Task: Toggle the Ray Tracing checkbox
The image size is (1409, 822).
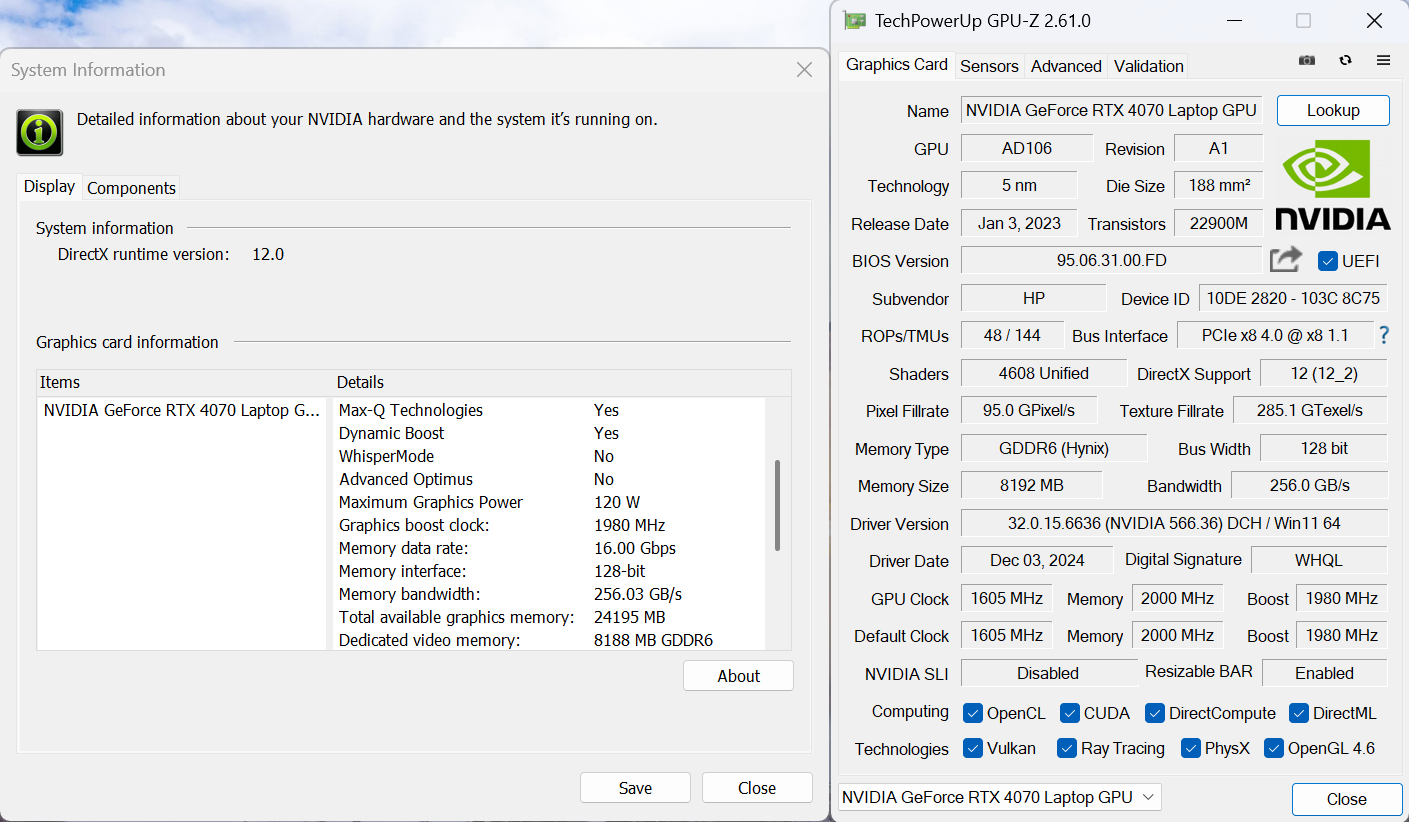Action: [1066, 748]
